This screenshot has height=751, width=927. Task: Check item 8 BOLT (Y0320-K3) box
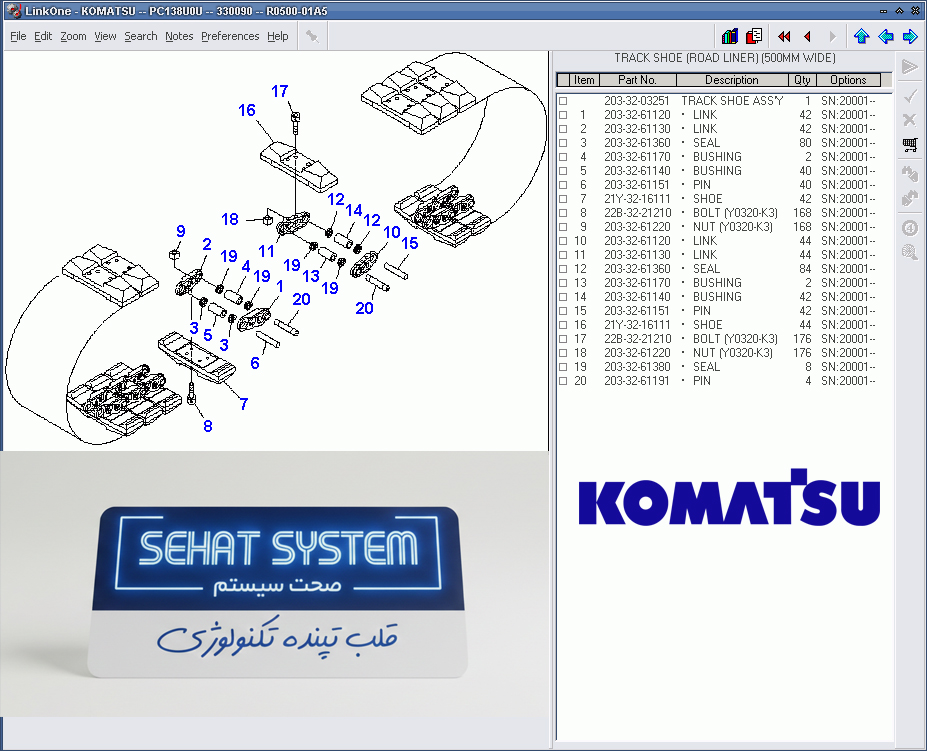[563, 213]
